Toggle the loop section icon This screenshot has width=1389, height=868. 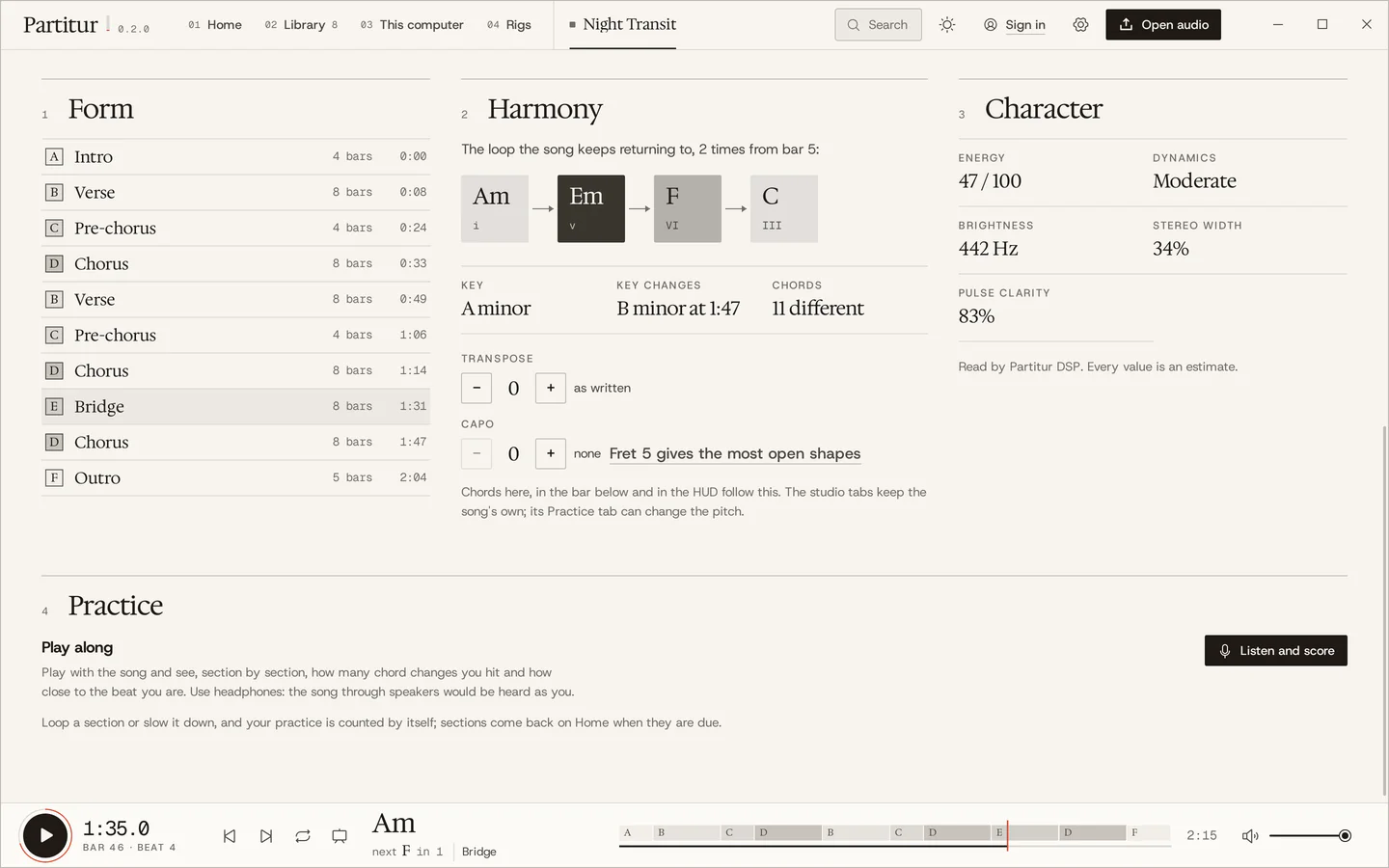tap(303, 836)
